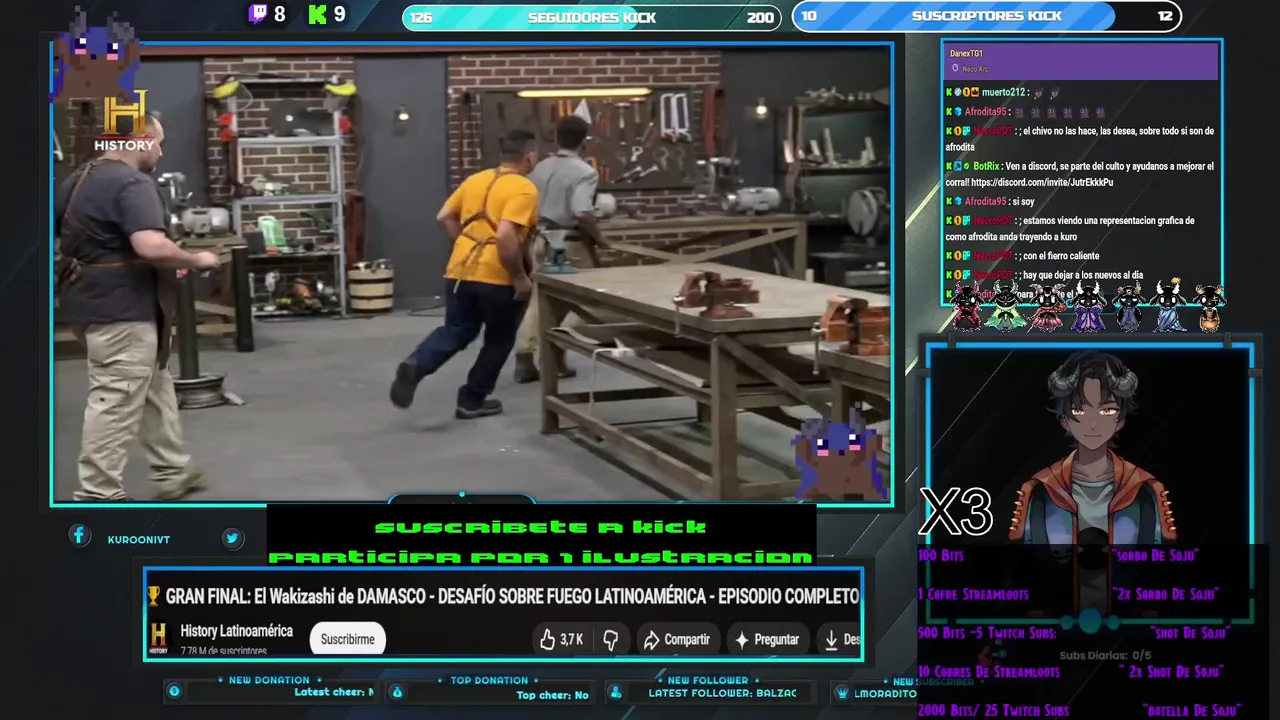1280x720 pixels.
Task: Click the 'Latest cheer' text
Action: pyautogui.click(x=334, y=692)
